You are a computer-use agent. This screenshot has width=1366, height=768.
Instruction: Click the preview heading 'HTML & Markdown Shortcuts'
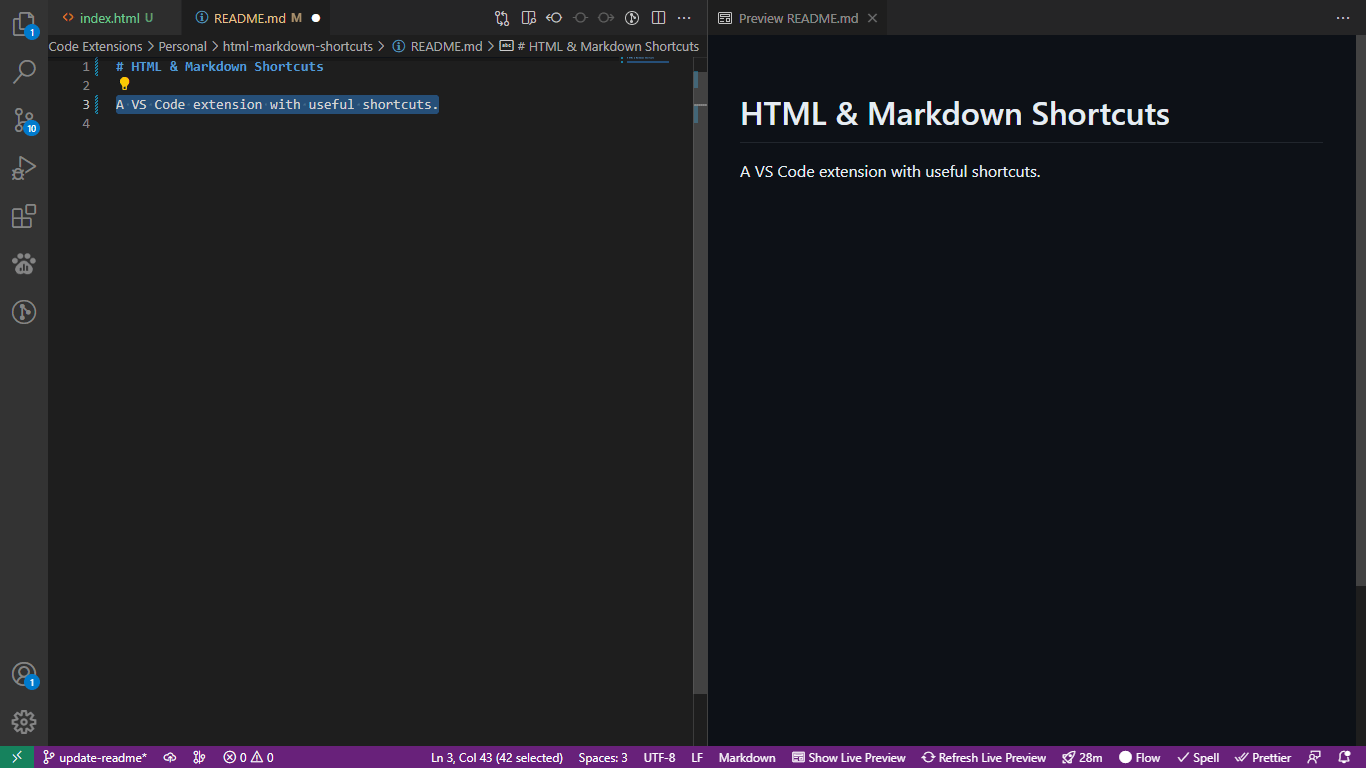[x=954, y=114]
